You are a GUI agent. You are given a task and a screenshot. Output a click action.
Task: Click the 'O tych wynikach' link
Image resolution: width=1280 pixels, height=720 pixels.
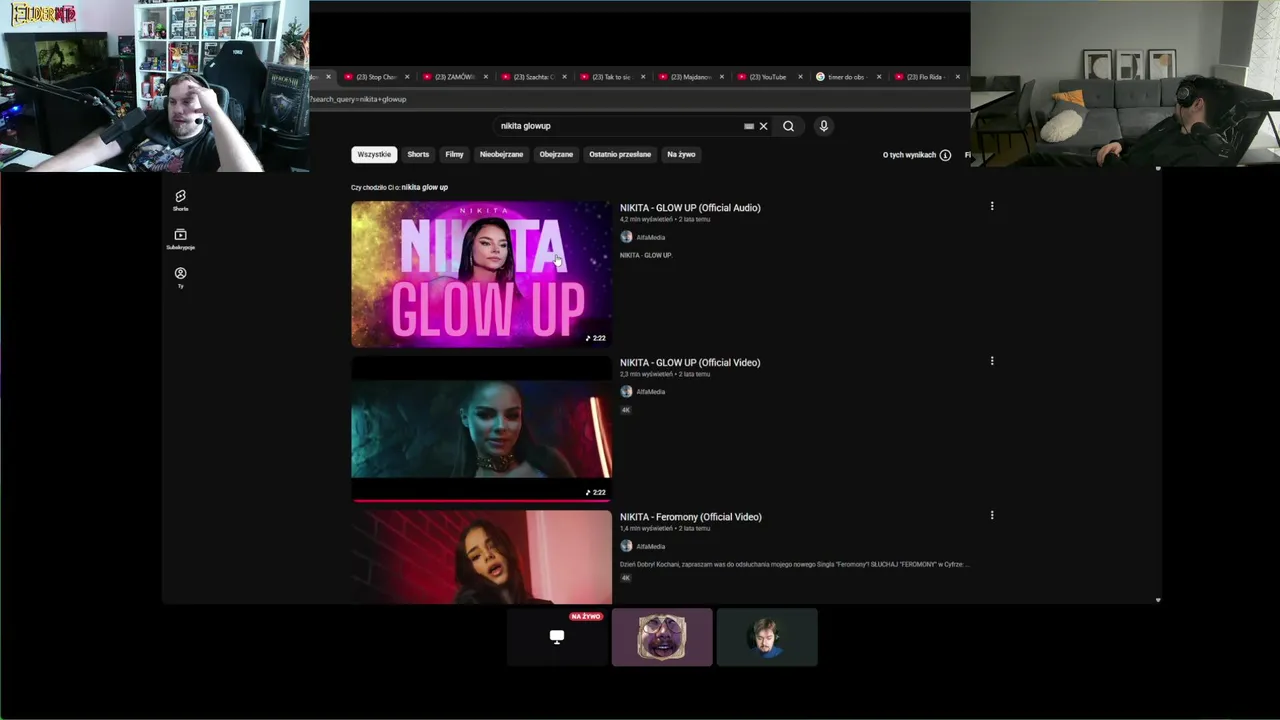click(909, 155)
